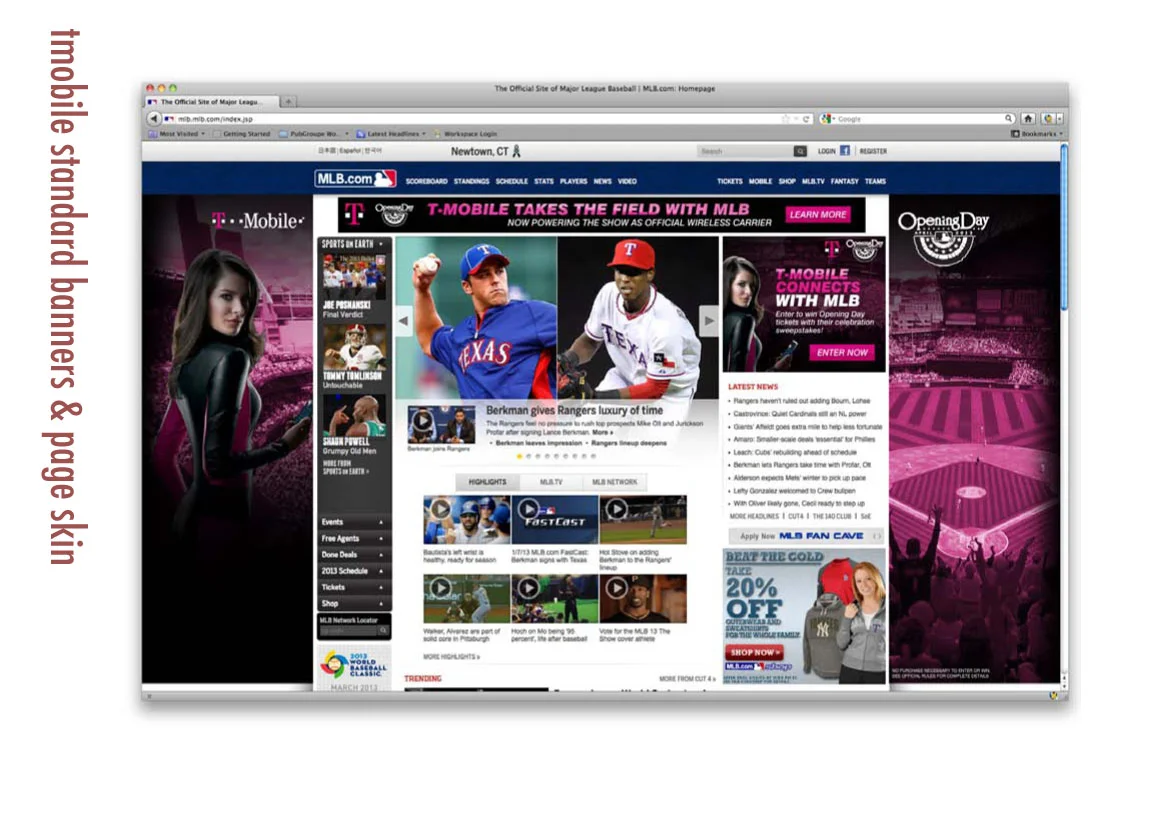Viewport: 1150px width, 820px height.
Task: Expand the 2013 Schedule sidebar section
Action: pyautogui.click(x=354, y=571)
